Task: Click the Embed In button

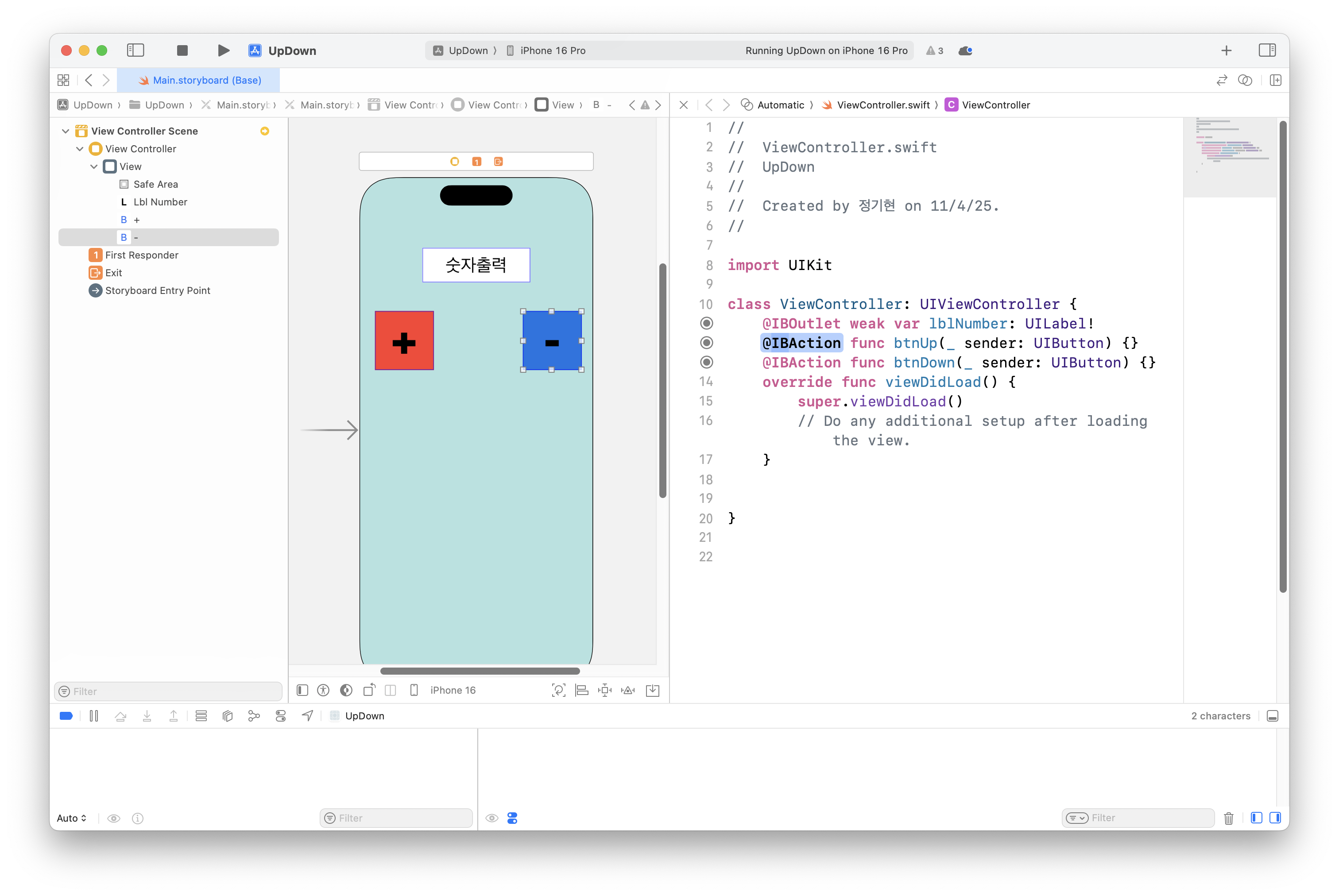Action: tap(652, 690)
